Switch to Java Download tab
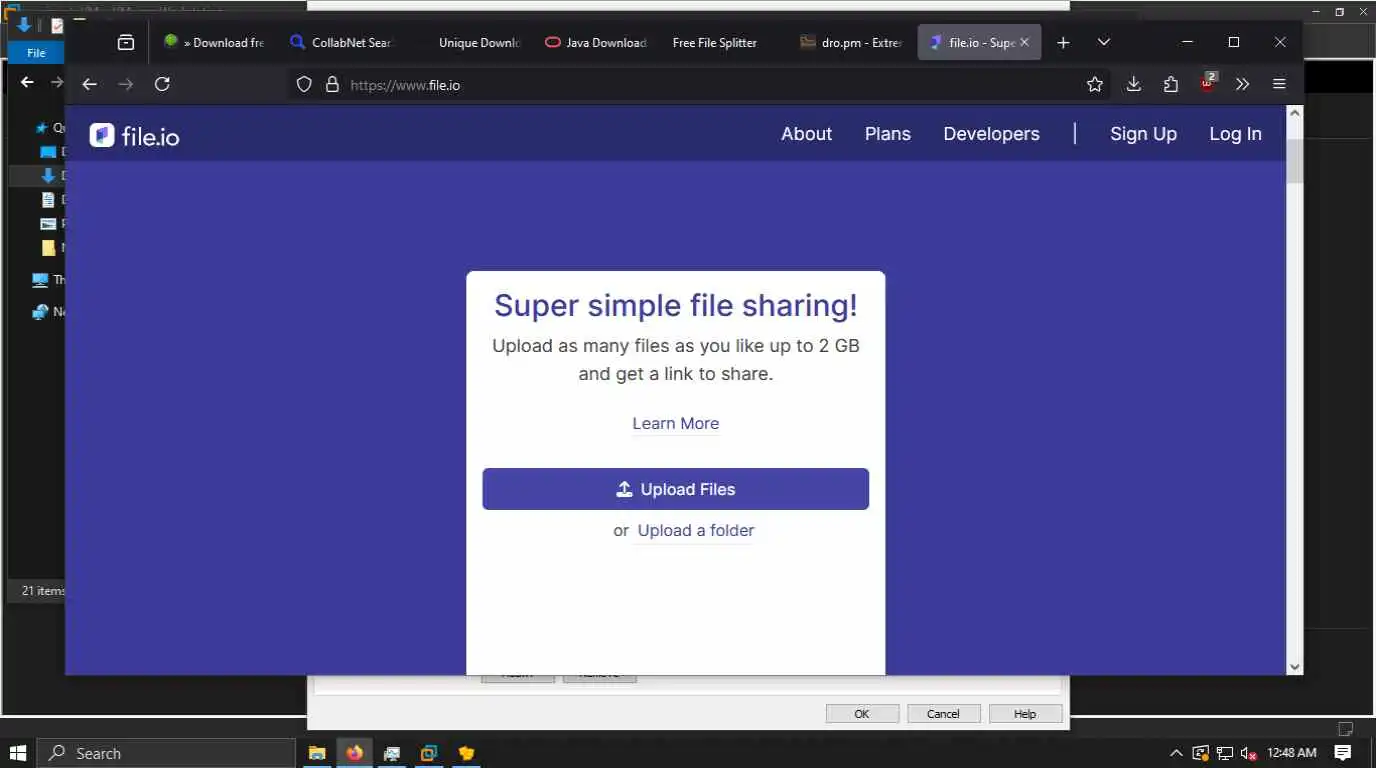Viewport: 1376px width, 768px height. [x=595, y=43]
